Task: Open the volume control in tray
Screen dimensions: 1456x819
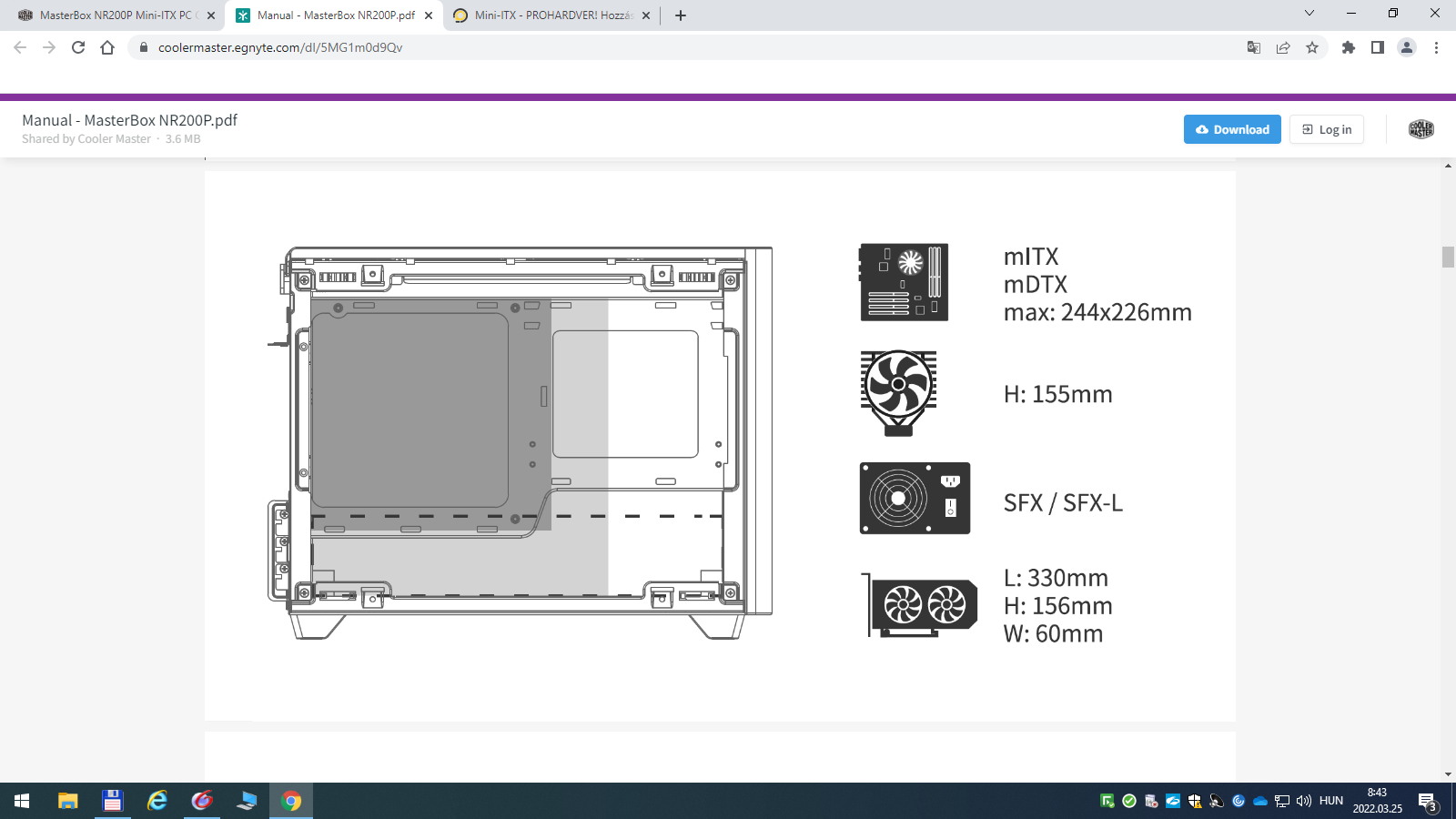Action: [x=1304, y=801]
